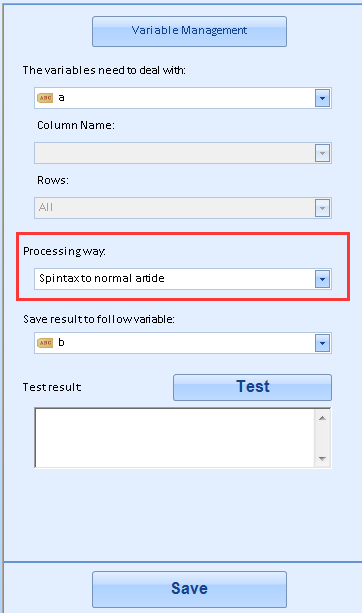Click the 'Processing way:' label
This screenshot has height=613, width=362.
click(x=65, y=251)
